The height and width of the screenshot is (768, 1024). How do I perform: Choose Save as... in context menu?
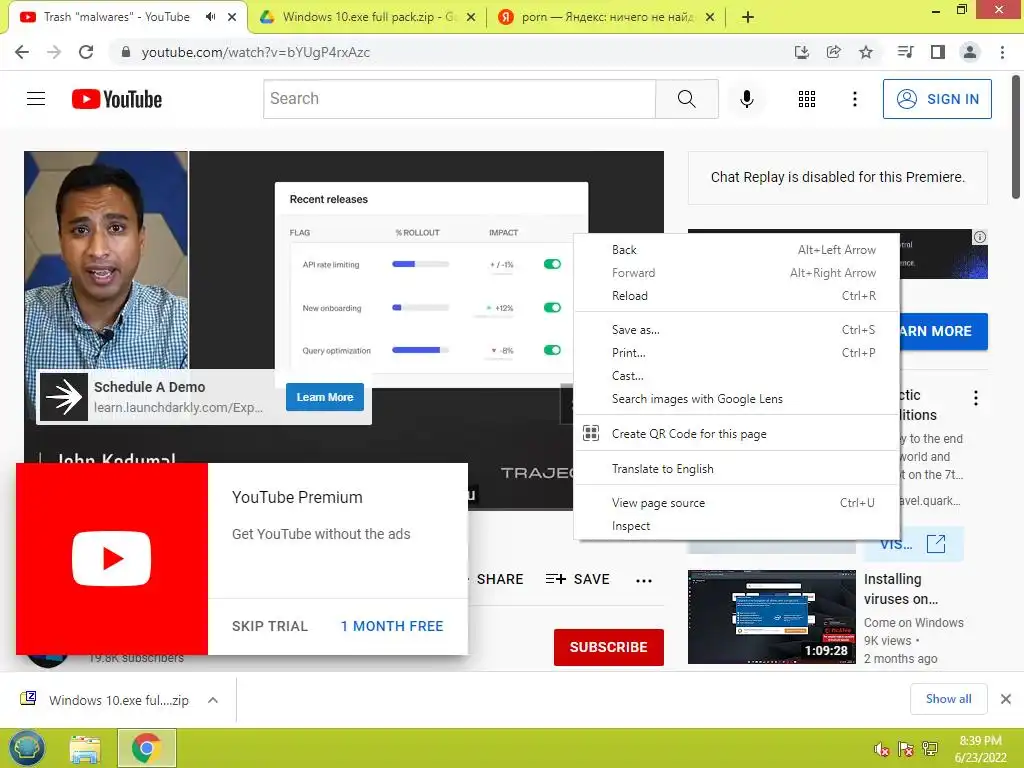(737, 330)
